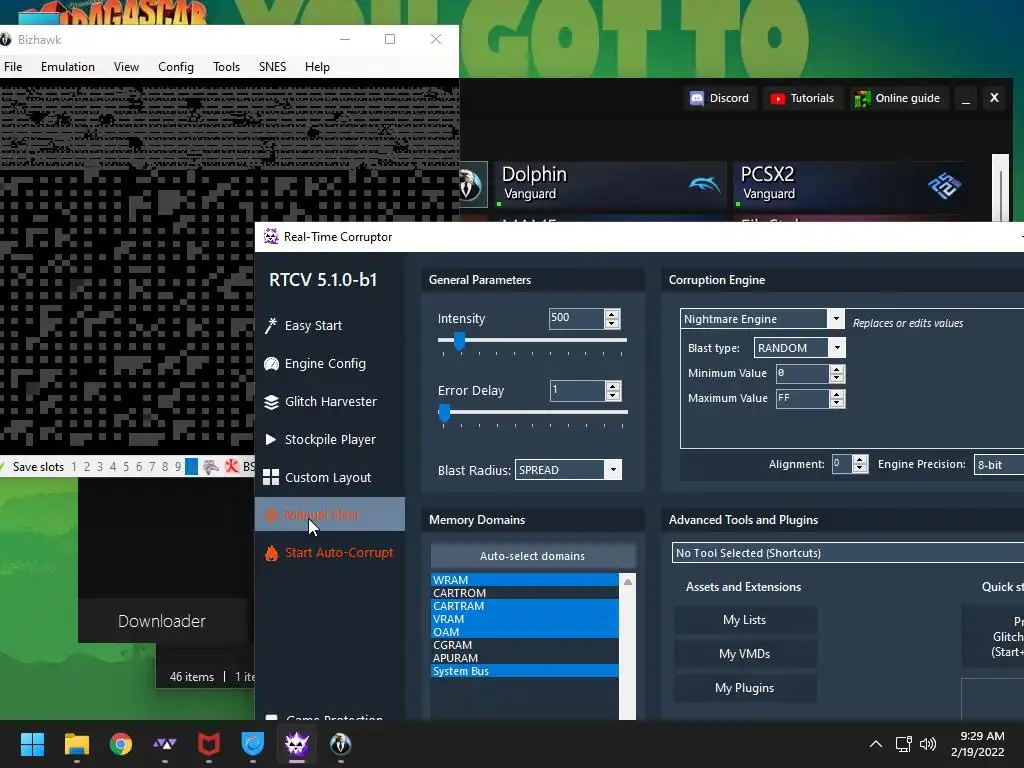The height and width of the screenshot is (768, 1024).
Task: Open Glitch Harvester from sidebar
Action: tap(330, 401)
